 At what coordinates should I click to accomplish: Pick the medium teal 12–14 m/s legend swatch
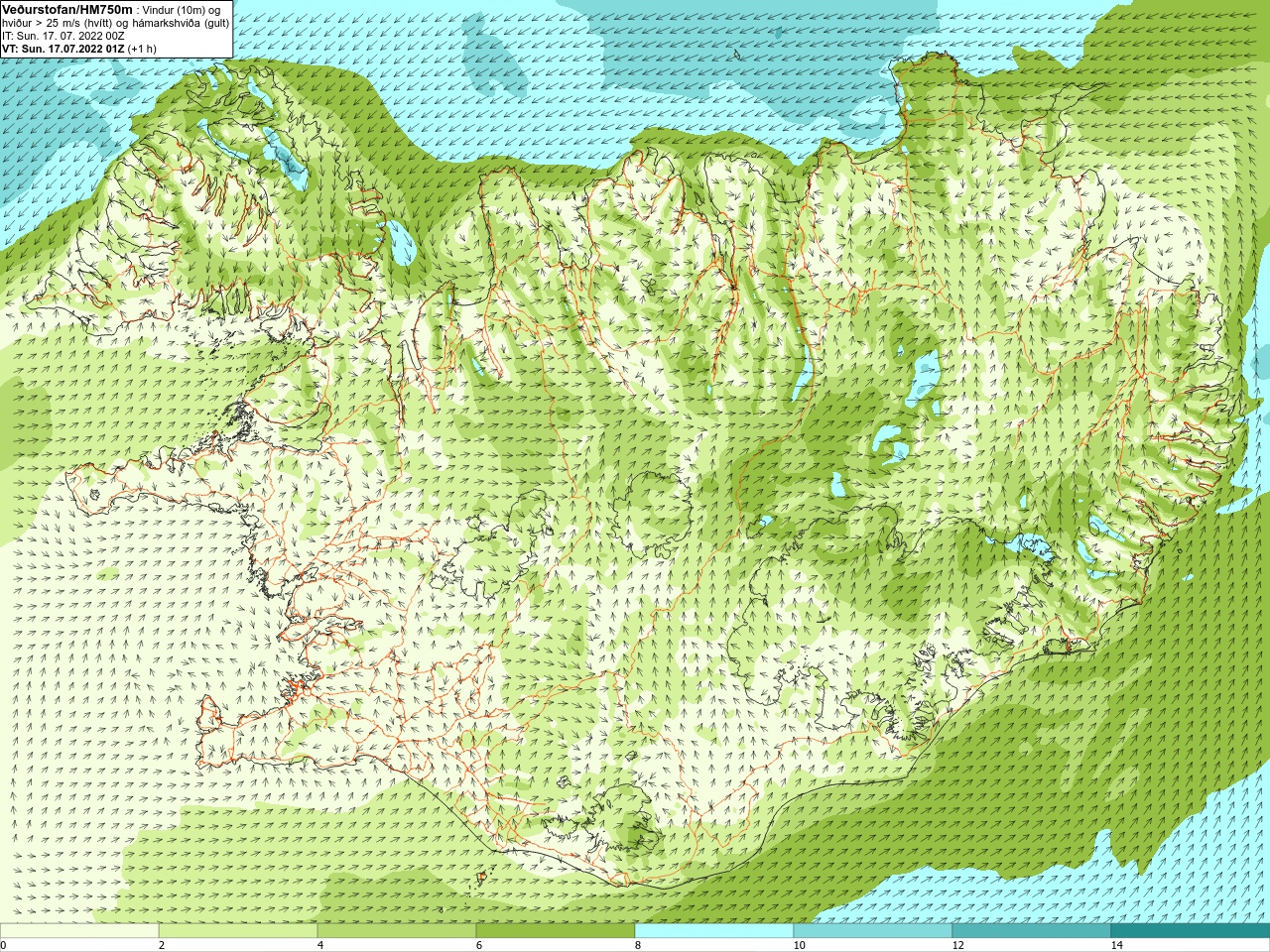coord(1032,931)
